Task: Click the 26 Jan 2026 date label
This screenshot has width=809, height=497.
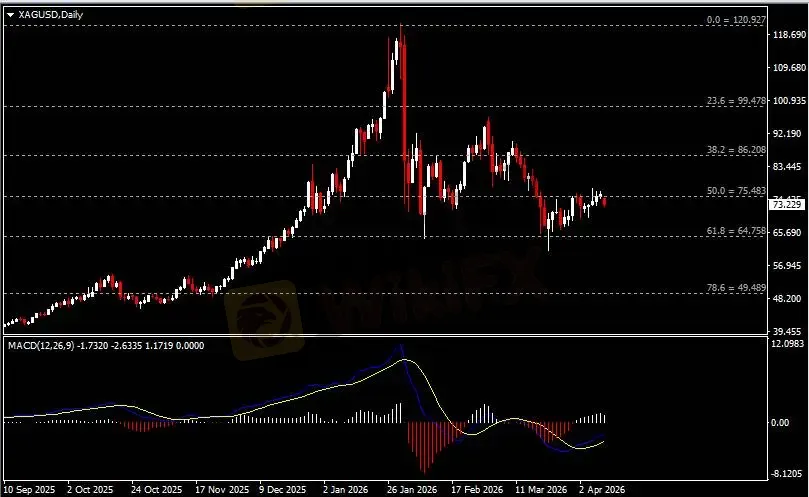Action: click(x=412, y=489)
